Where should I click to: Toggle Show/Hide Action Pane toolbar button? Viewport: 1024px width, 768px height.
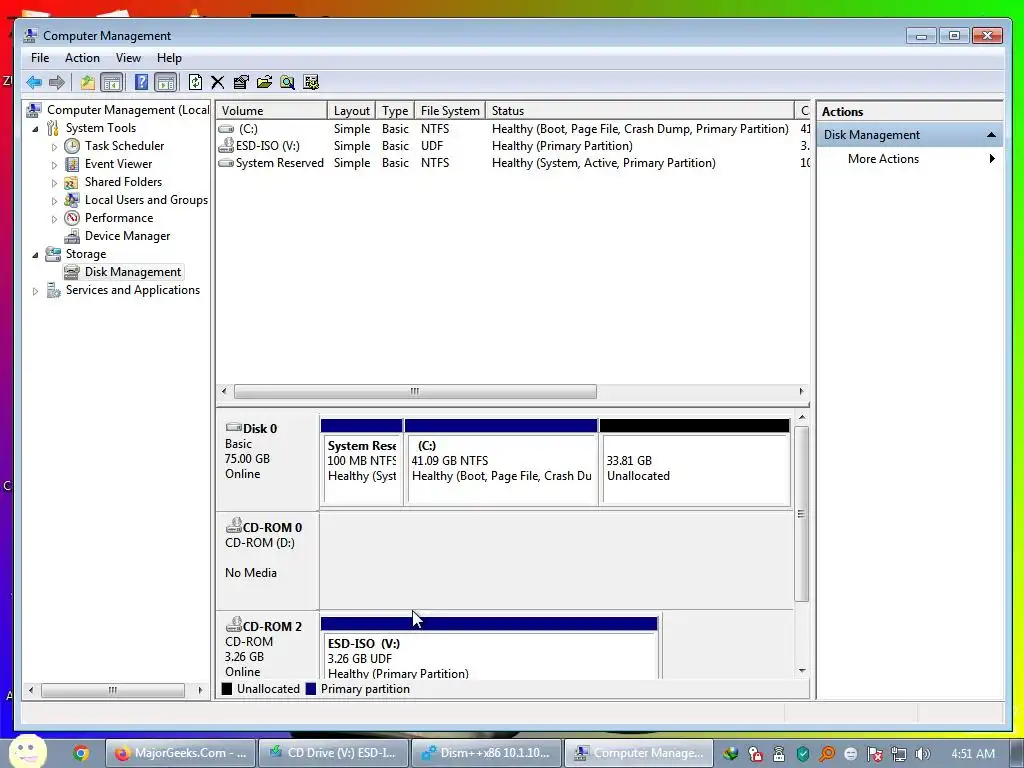166,82
